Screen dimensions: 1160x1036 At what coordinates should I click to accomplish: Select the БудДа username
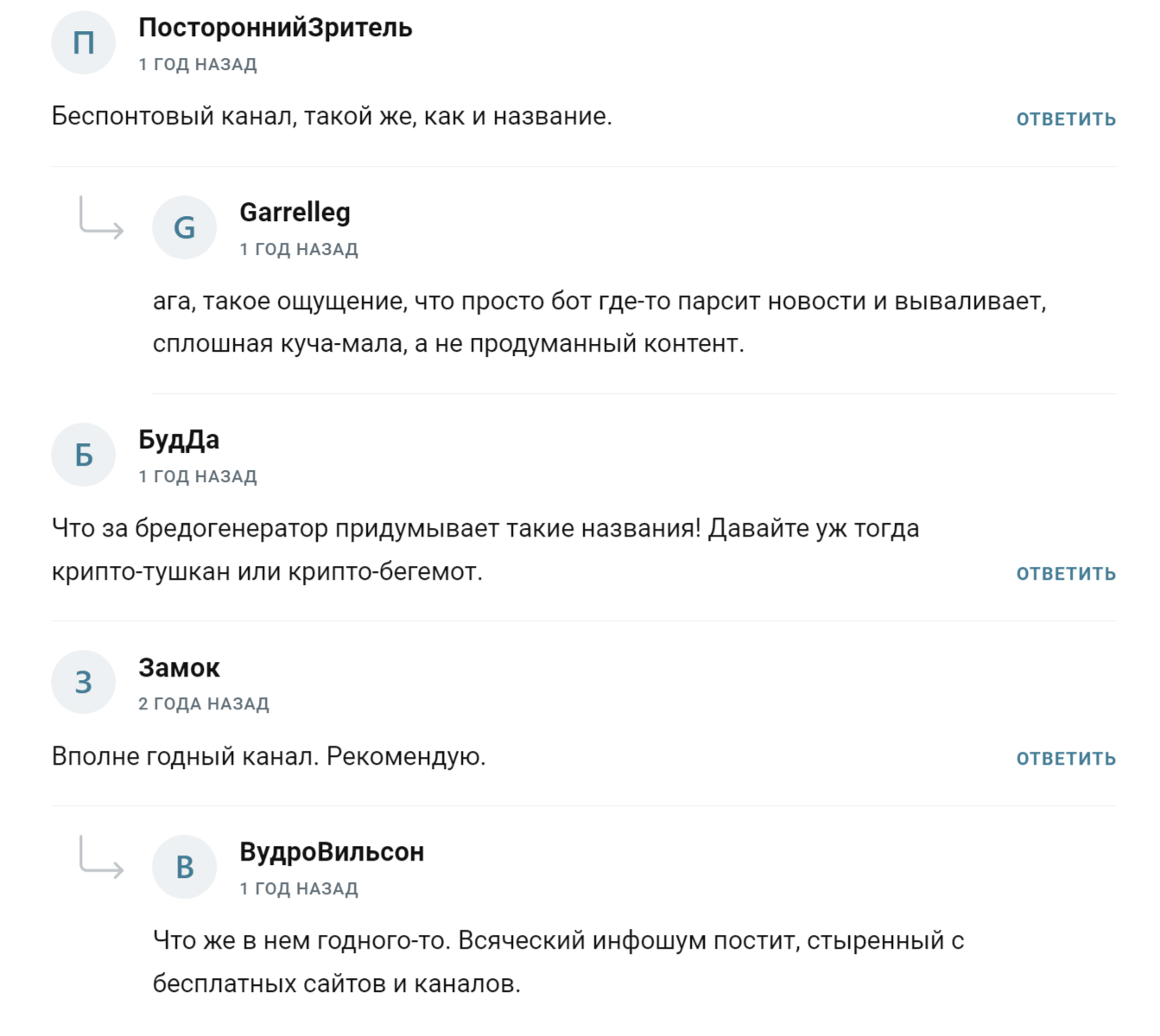tap(179, 440)
